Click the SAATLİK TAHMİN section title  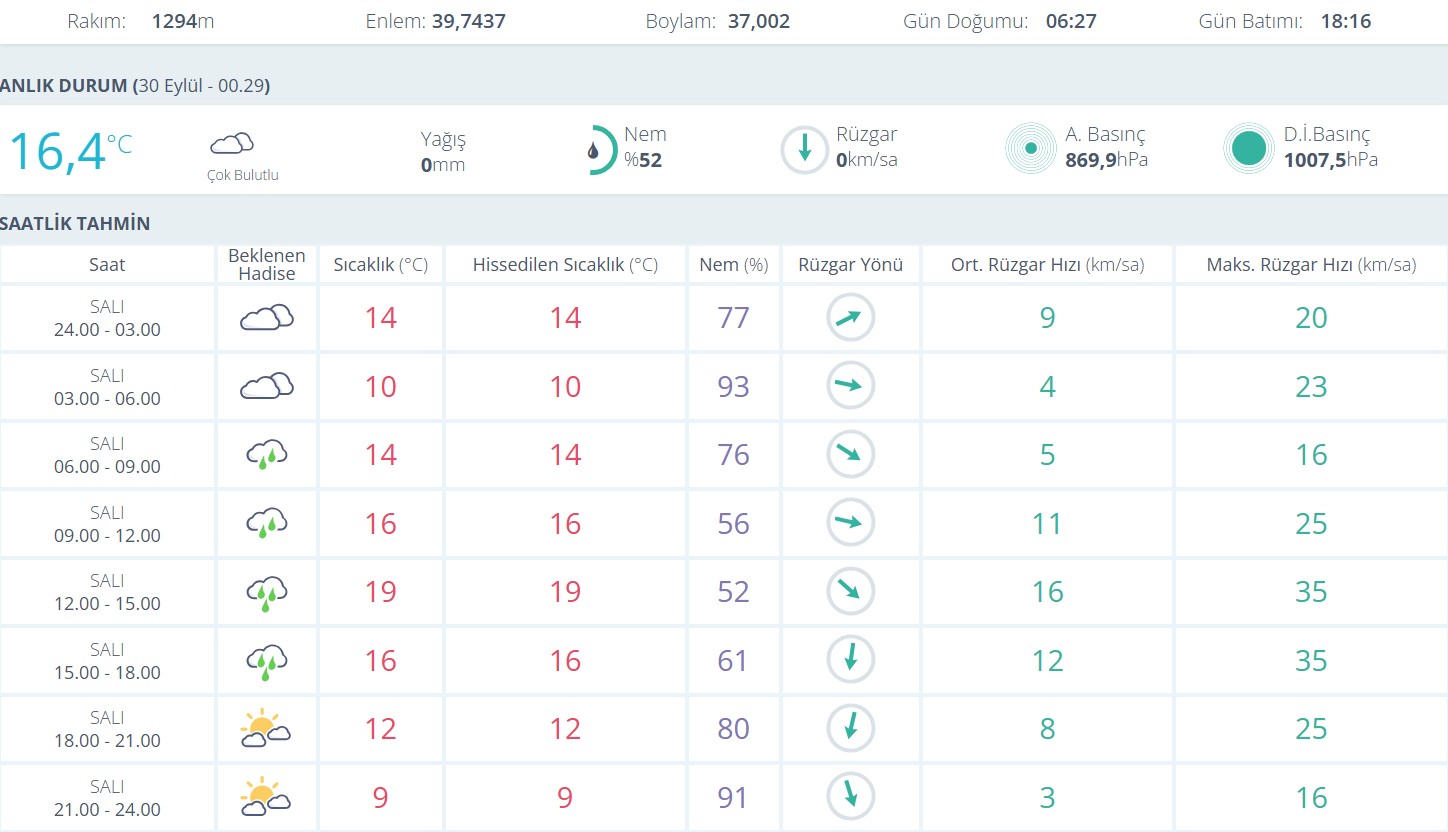tap(75, 223)
